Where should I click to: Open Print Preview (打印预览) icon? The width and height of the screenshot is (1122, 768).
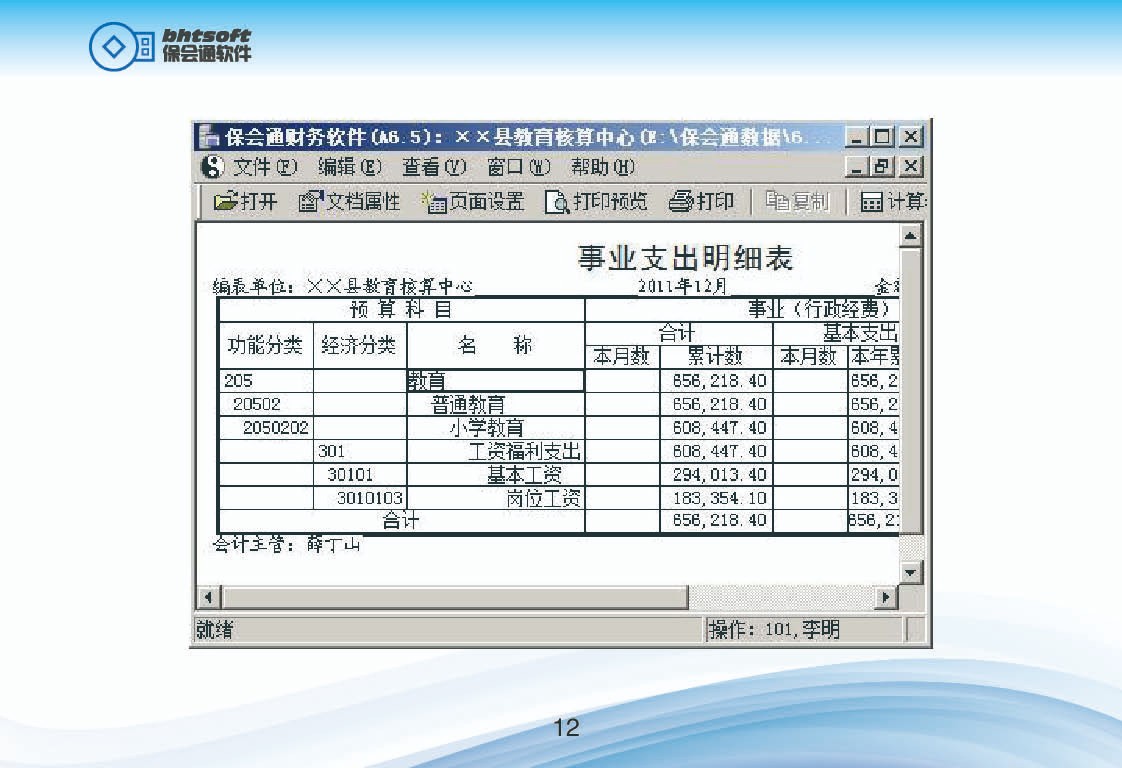coord(557,202)
